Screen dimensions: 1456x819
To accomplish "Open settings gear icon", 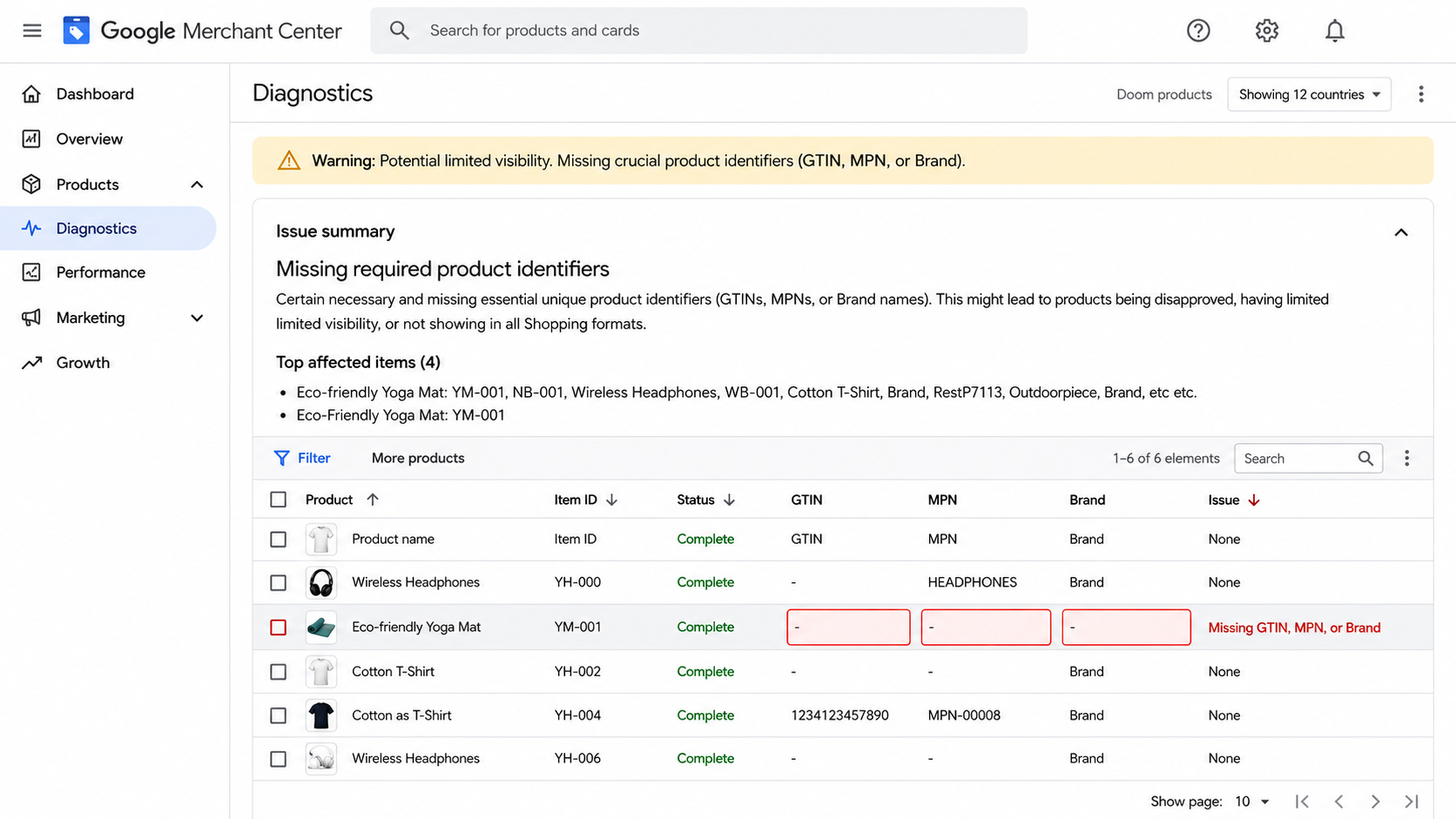I will 1266,30.
